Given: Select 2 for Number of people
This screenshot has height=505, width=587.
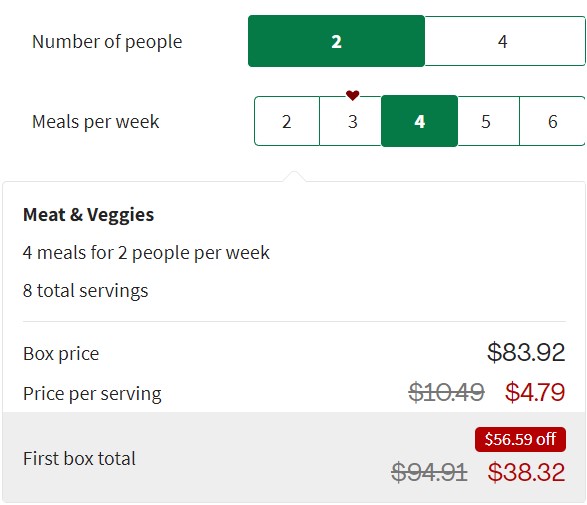Looking at the screenshot, I should (x=336, y=41).
